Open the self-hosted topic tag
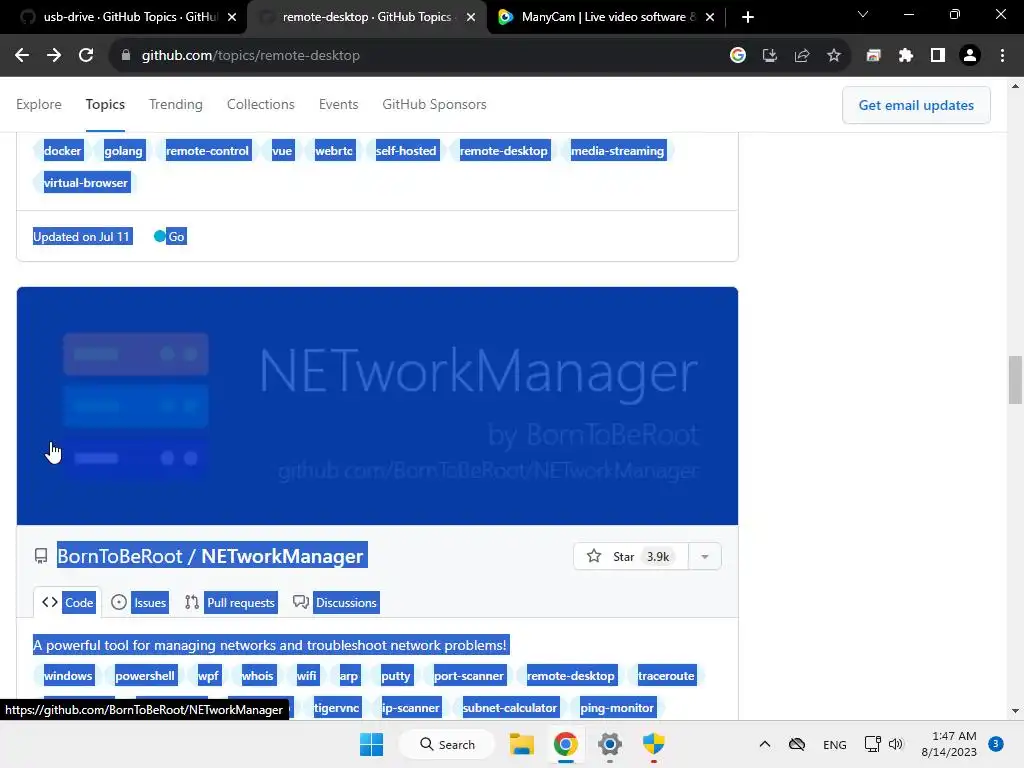This screenshot has width=1024, height=768. click(x=406, y=151)
